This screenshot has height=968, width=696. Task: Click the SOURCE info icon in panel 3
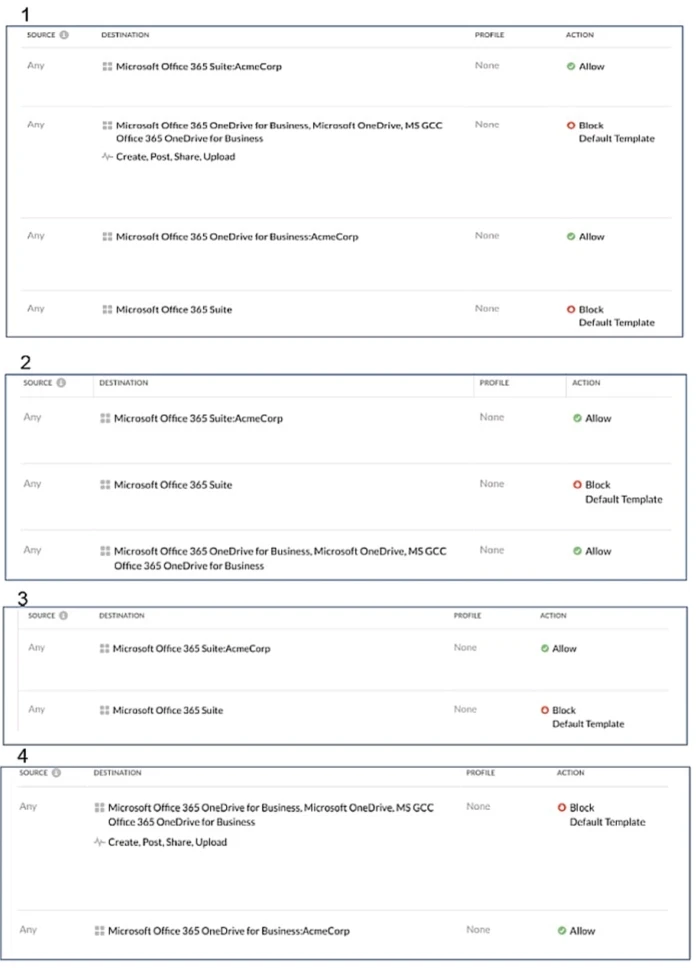pyautogui.click(x=63, y=616)
